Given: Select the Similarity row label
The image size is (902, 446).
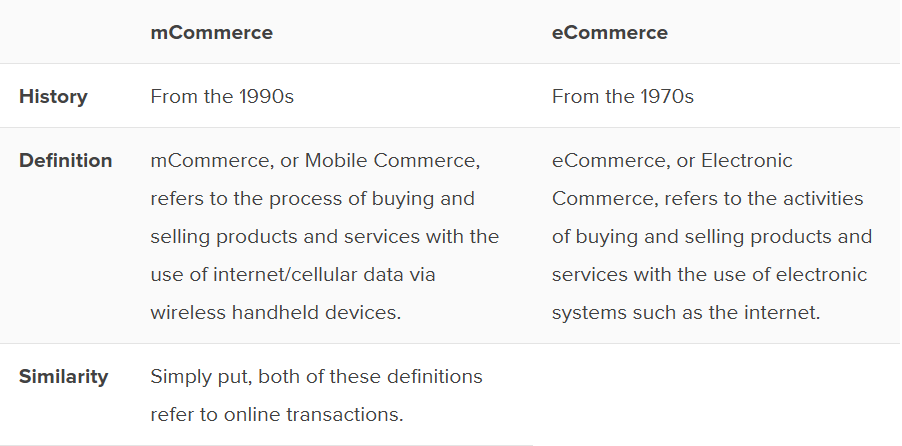Looking at the screenshot, I should point(64,377).
